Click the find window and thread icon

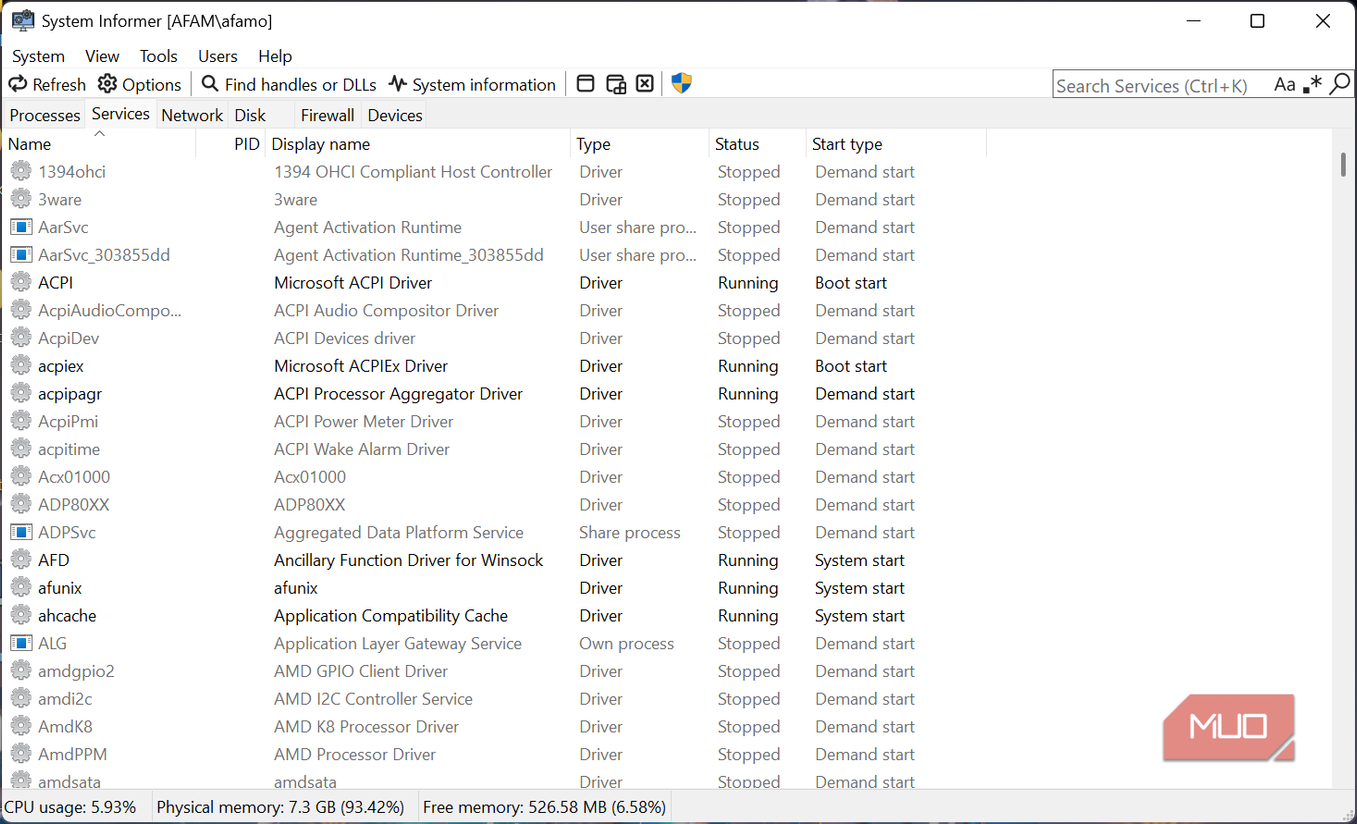[x=616, y=84]
